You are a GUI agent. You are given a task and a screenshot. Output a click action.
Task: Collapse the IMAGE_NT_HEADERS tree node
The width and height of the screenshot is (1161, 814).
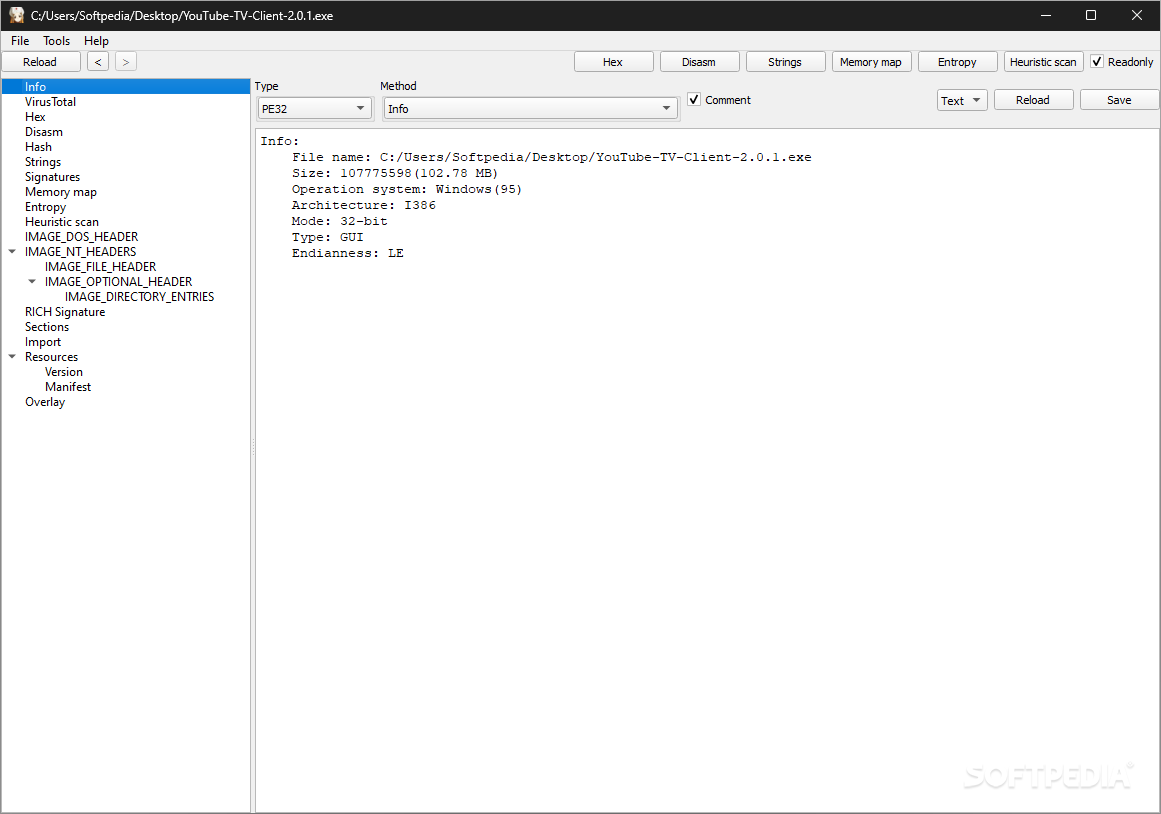pyautogui.click(x=12, y=252)
